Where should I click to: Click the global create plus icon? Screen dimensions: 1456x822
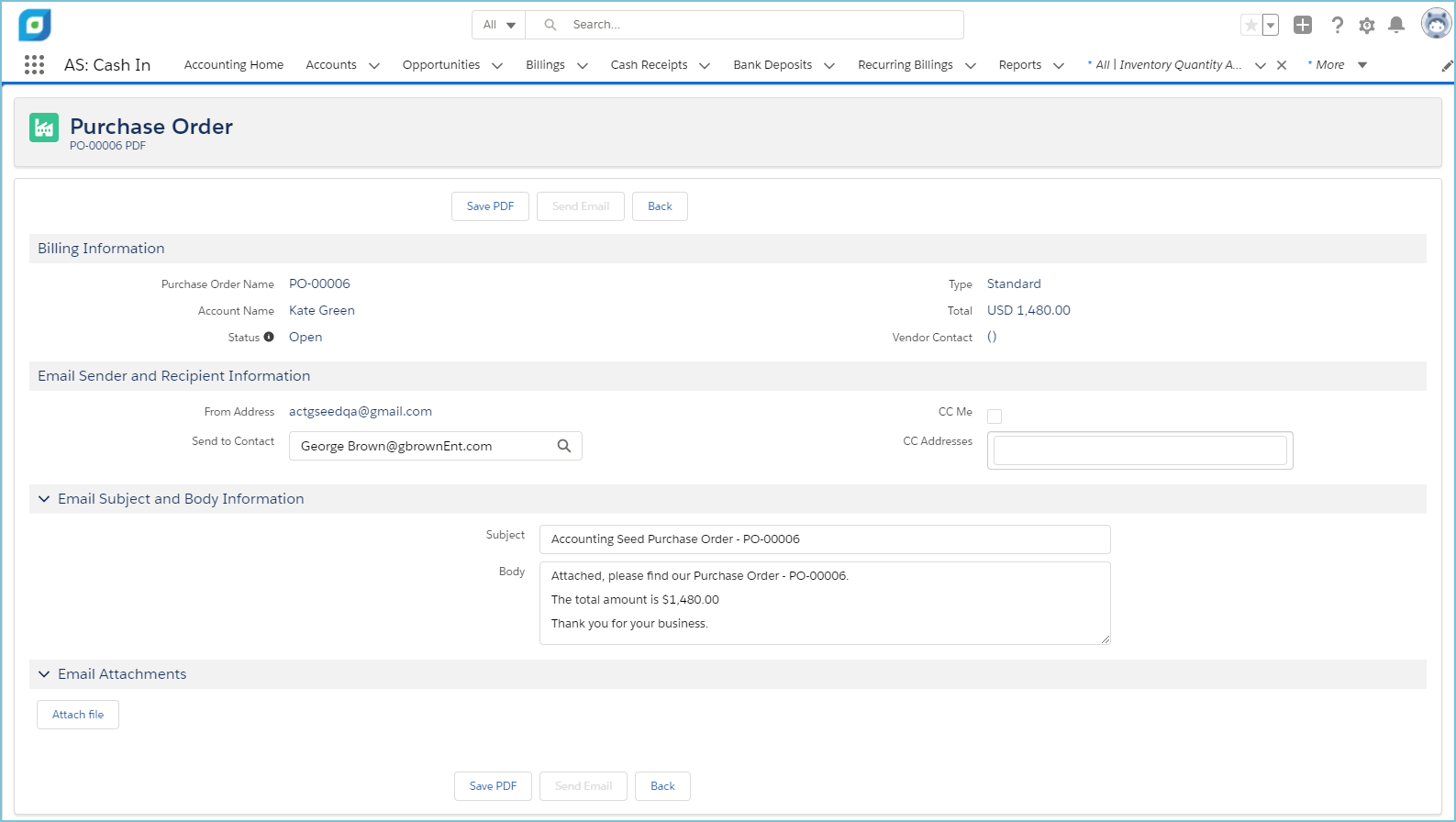pyautogui.click(x=1302, y=25)
